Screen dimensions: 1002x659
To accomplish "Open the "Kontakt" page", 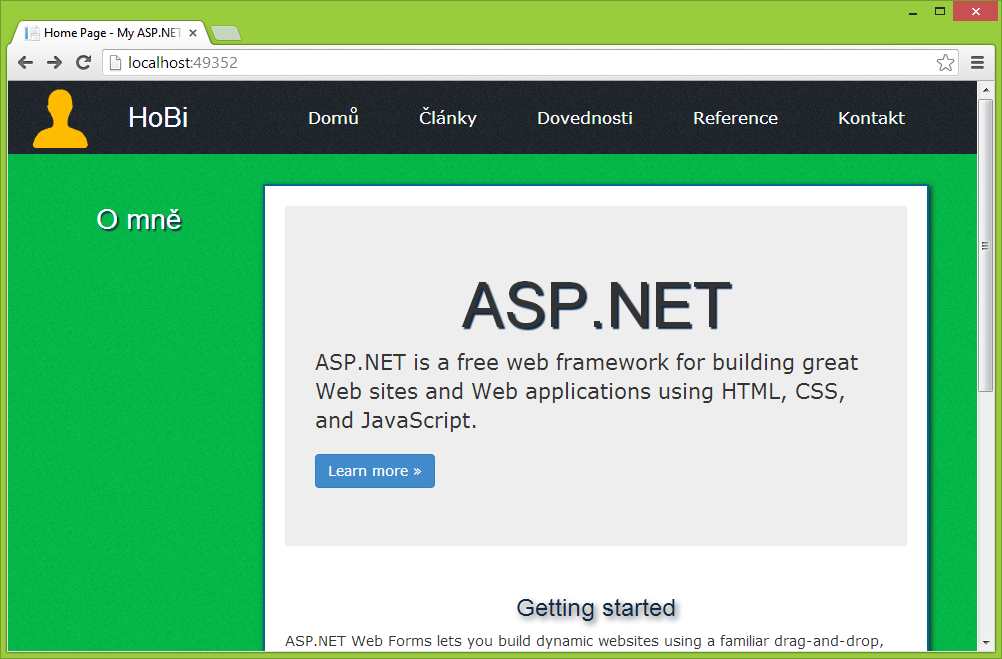I will (x=870, y=118).
